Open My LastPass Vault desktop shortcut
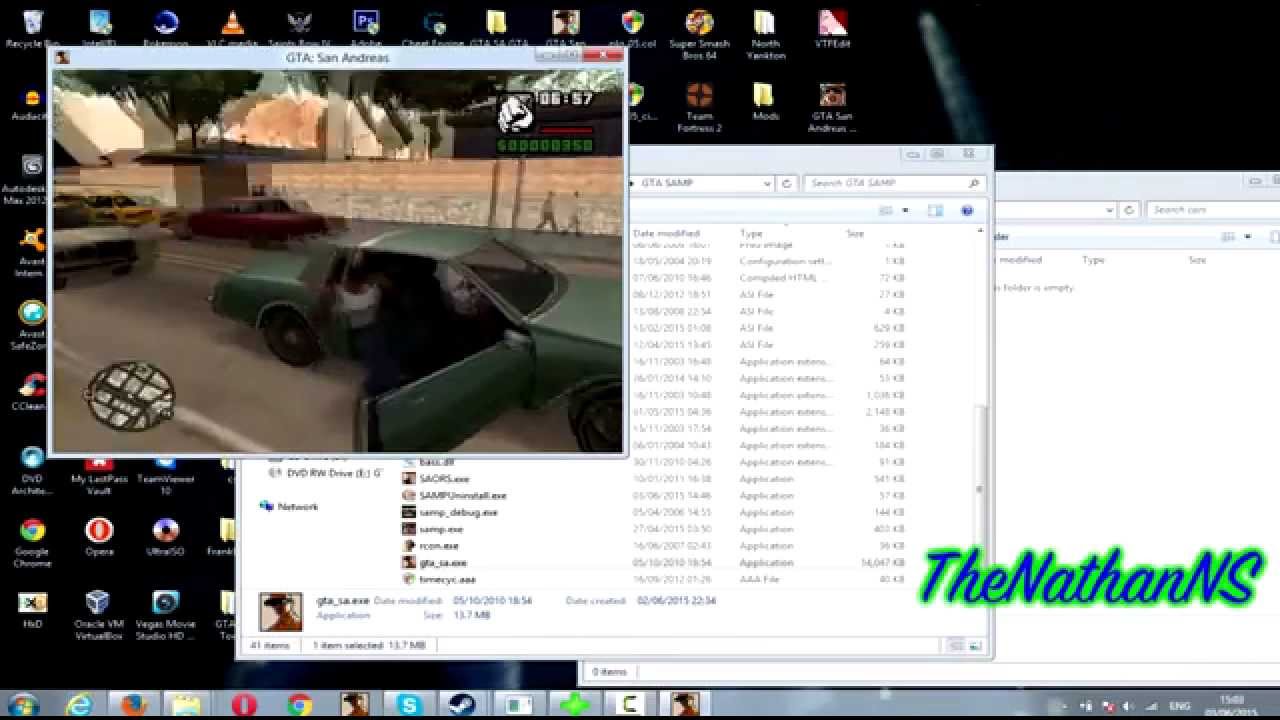The width and height of the screenshot is (1280, 720). point(99,477)
